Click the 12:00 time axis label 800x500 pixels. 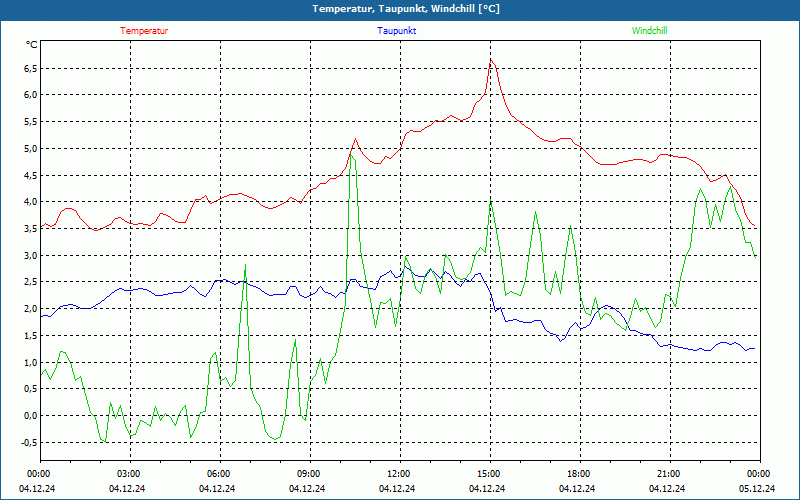[398, 474]
